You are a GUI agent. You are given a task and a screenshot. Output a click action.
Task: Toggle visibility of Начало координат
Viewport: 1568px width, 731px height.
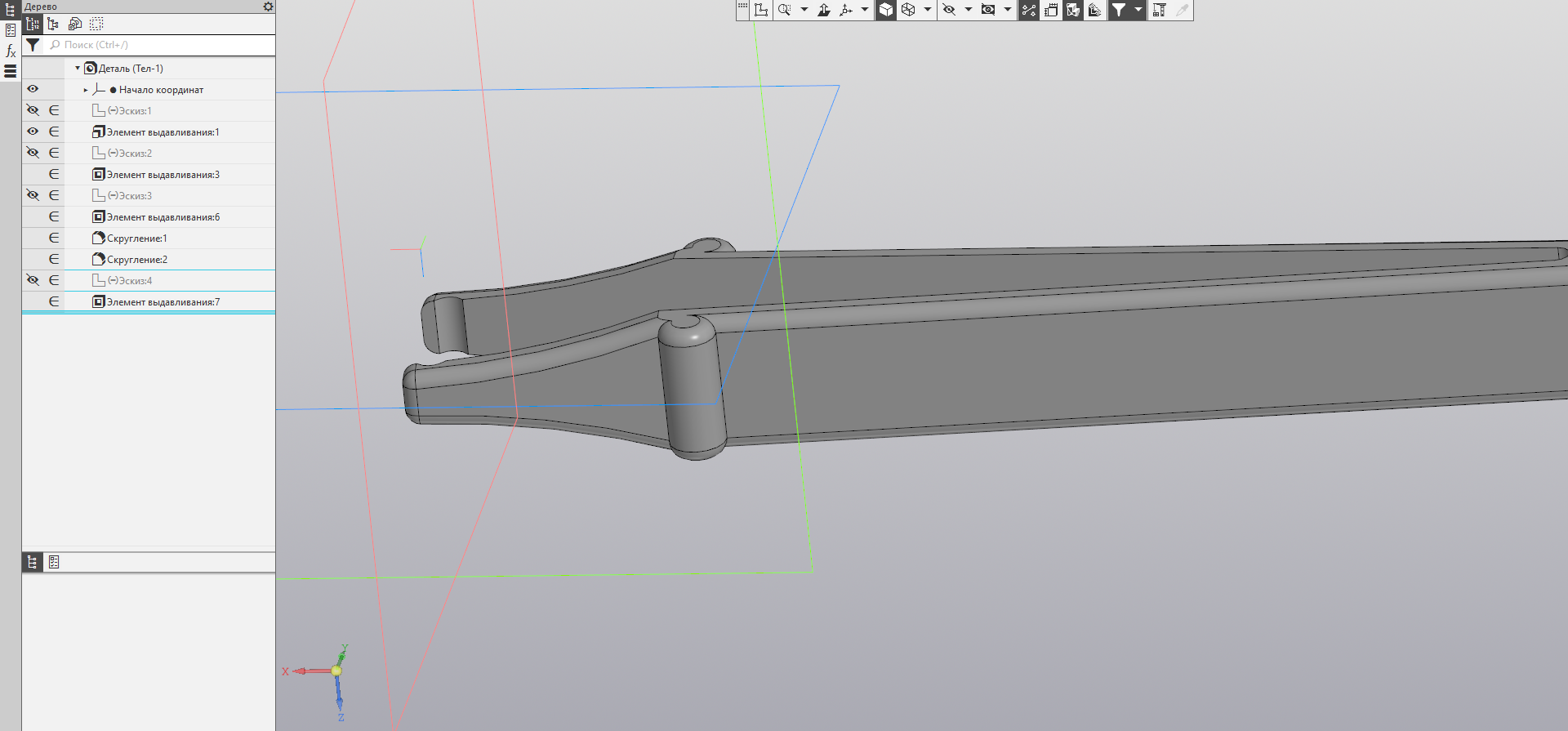[33, 89]
